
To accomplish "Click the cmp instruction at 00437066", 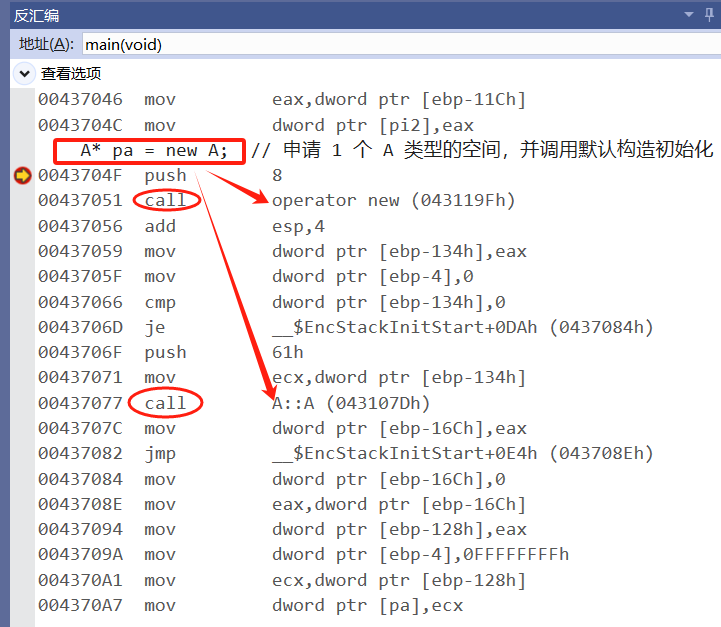I will tap(160, 302).
